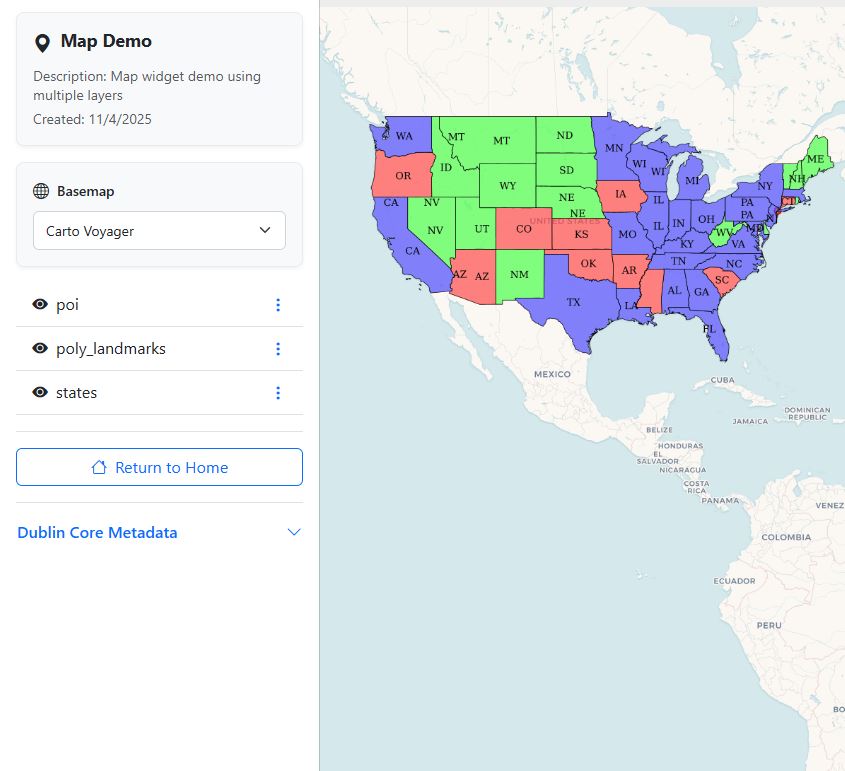Hide the poly_landmarks layer using its eye icon
Image resolution: width=845 pixels, height=771 pixels.
40,349
